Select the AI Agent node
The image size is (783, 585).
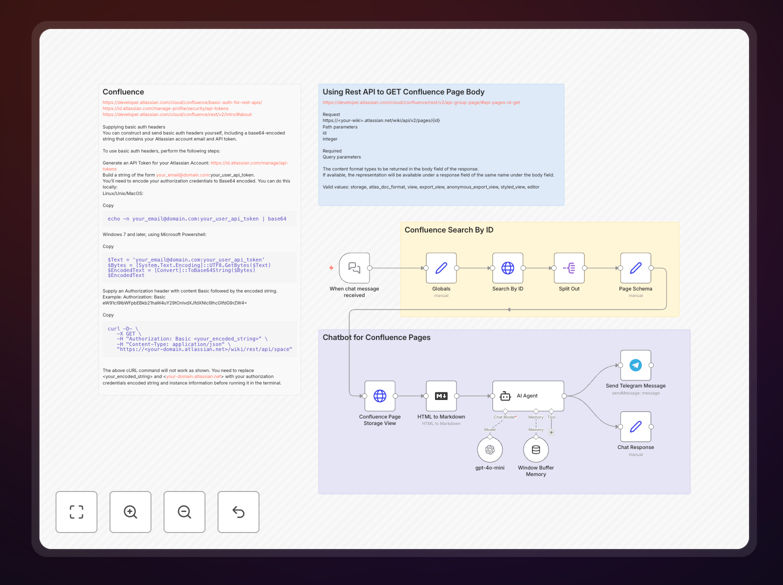tap(528, 396)
